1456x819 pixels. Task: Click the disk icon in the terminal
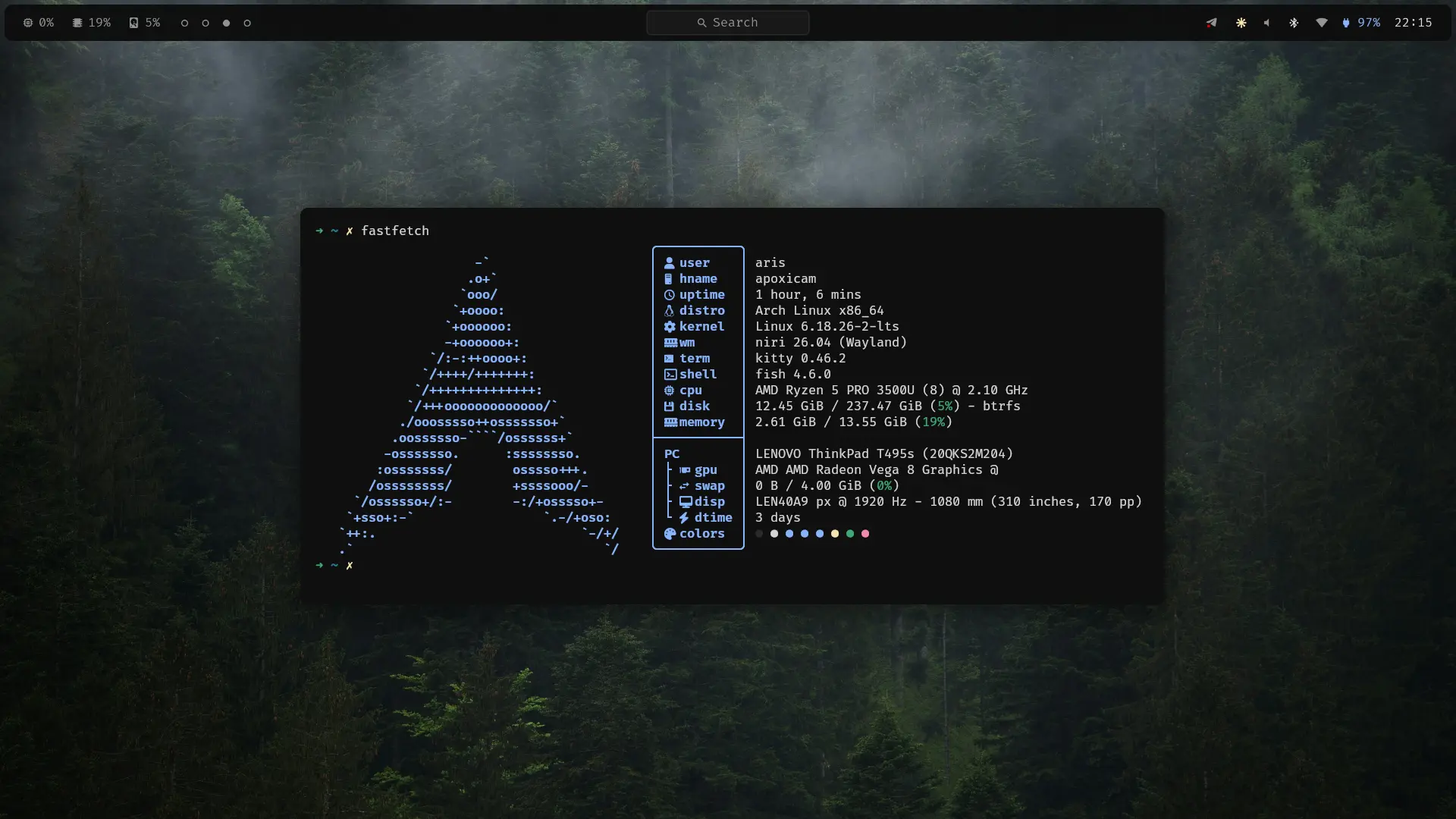pyautogui.click(x=669, y=406)
